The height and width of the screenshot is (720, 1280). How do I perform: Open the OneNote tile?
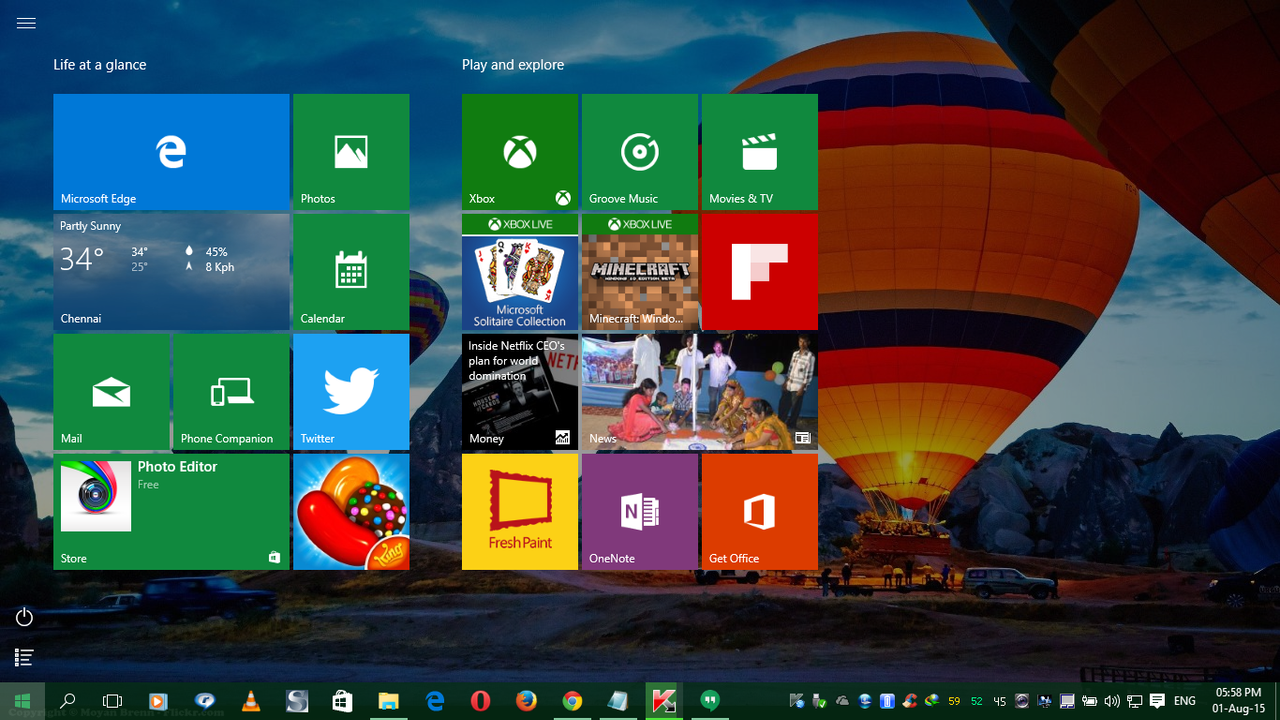coord(640,512)
